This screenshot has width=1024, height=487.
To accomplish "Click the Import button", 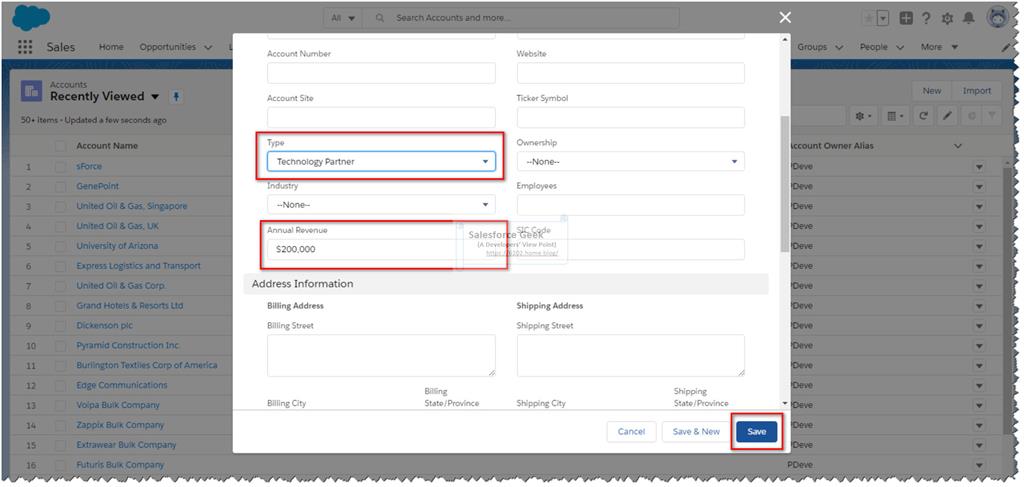I will point(977,91).
